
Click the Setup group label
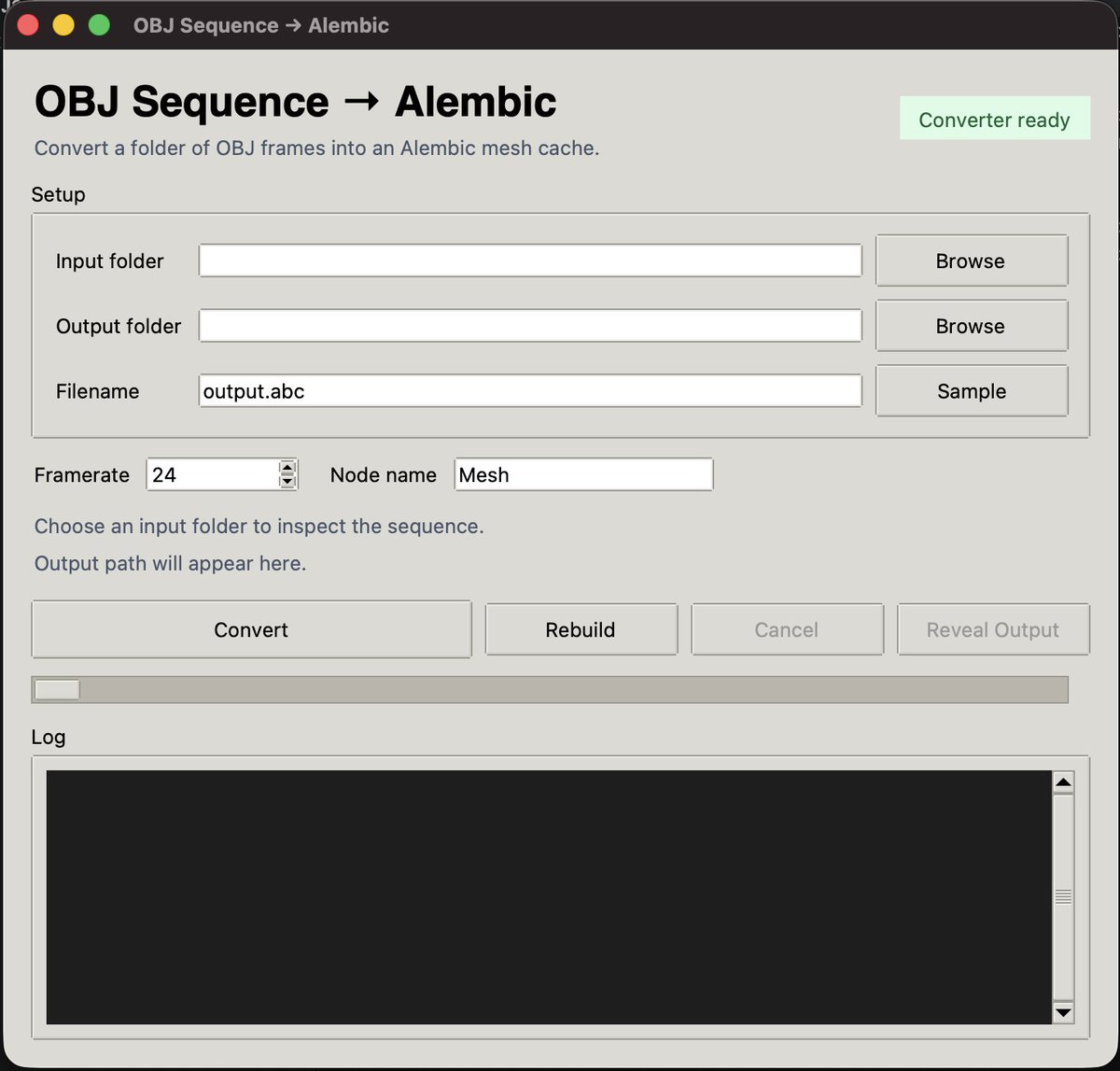tap(58, 194)
